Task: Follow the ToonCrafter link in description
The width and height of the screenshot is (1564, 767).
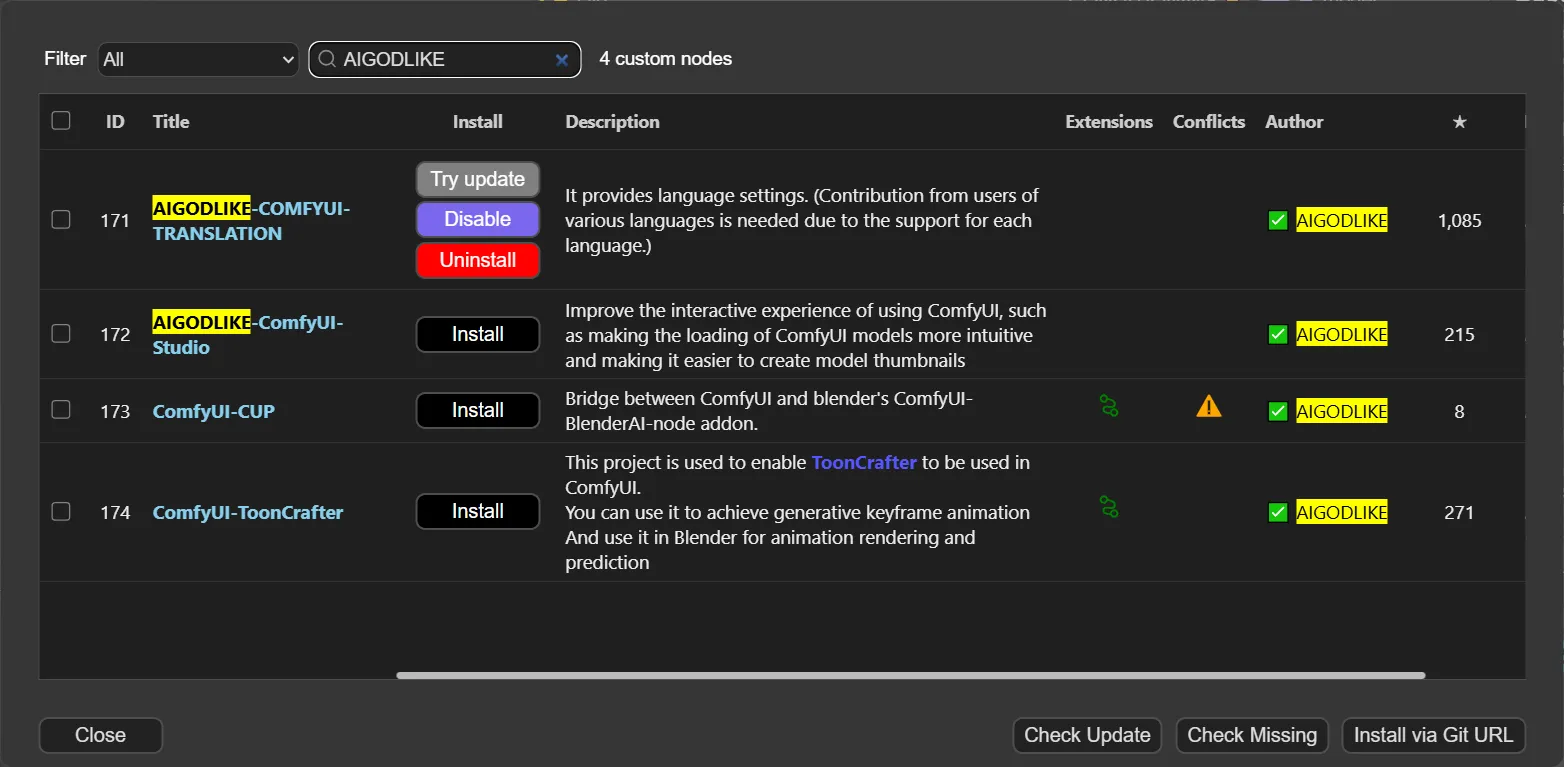Action: pos(864,463)
